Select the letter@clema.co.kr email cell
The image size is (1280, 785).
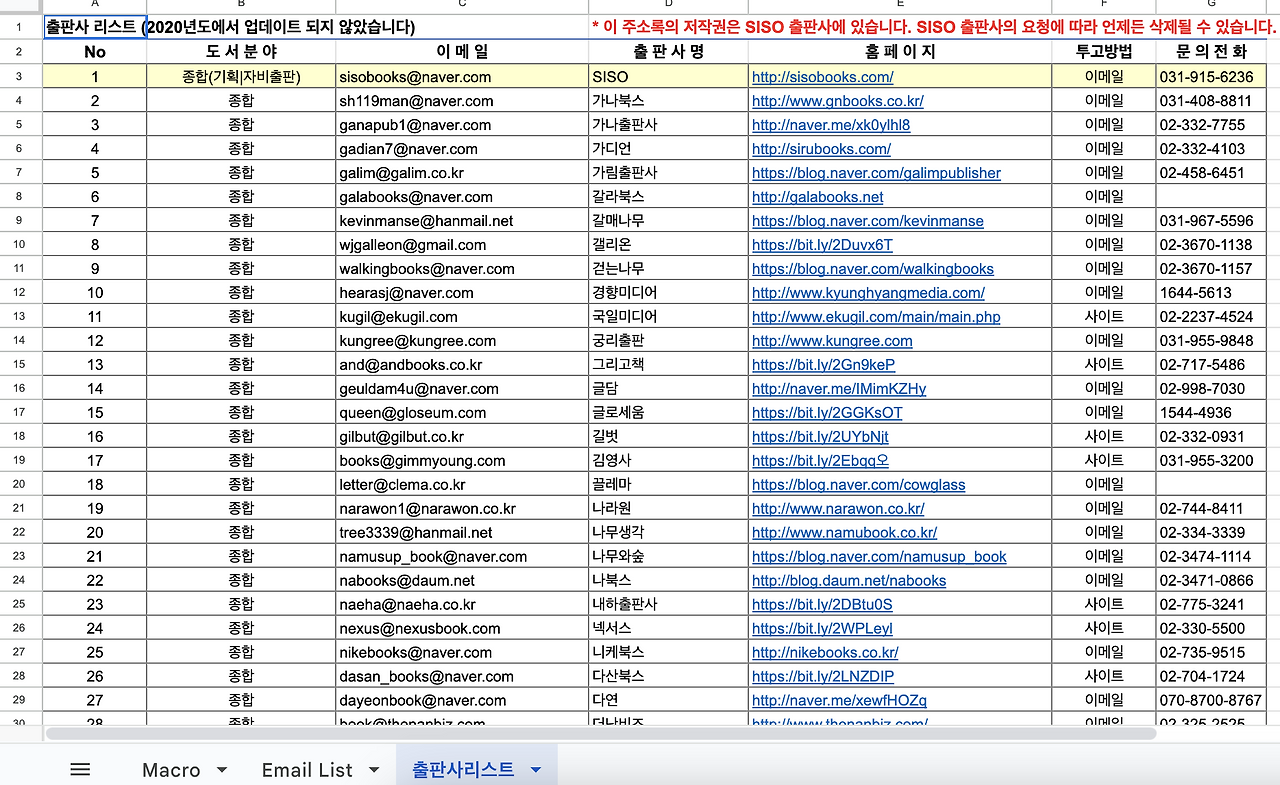point(462,485)
